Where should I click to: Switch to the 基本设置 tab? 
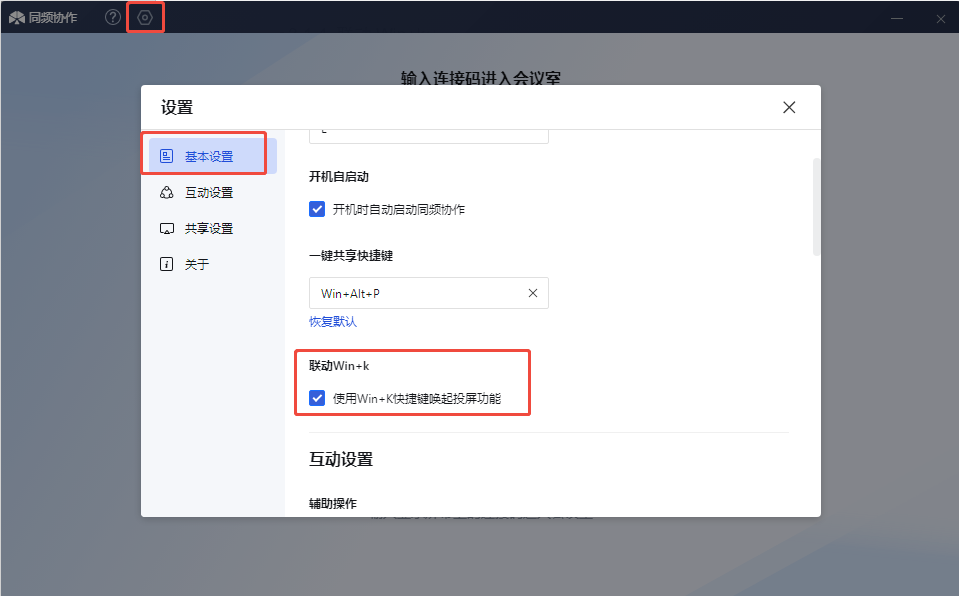(x=208, y=156)
